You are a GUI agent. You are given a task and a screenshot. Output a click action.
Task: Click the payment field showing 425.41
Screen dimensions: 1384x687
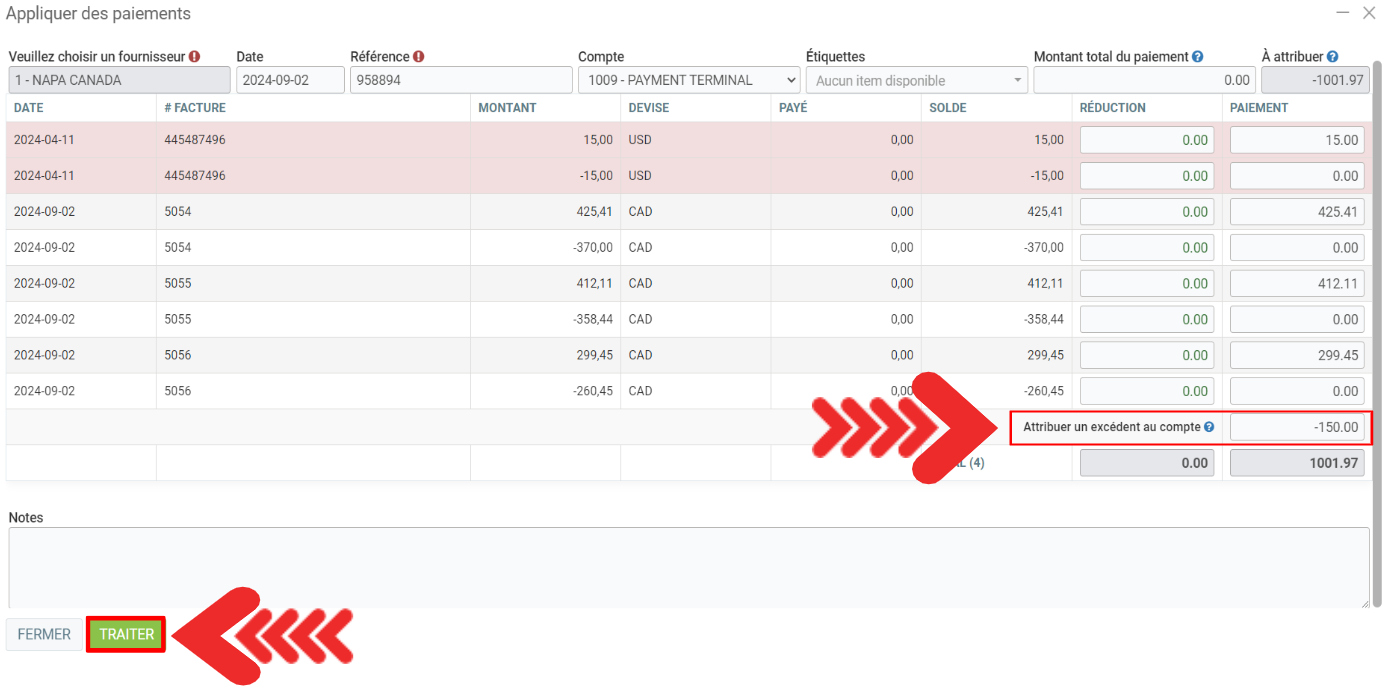(x=1296, y=212)
